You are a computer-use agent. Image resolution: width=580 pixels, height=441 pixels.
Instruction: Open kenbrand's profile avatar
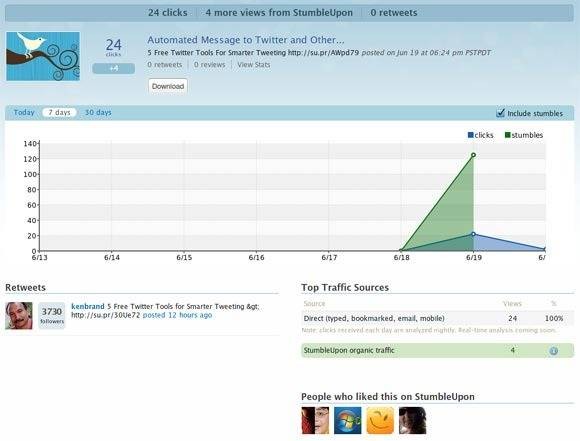(19, 316)
